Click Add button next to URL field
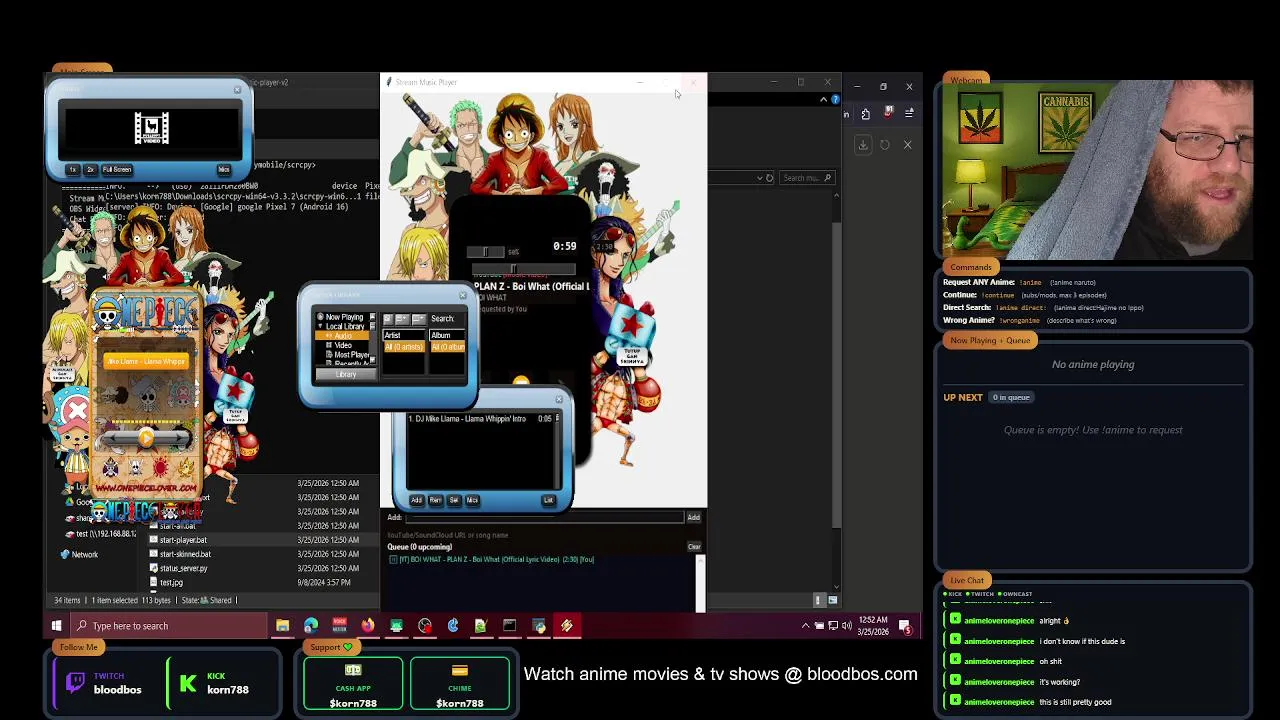Viewport: 1280px width, 720px height. click(693, 518)
